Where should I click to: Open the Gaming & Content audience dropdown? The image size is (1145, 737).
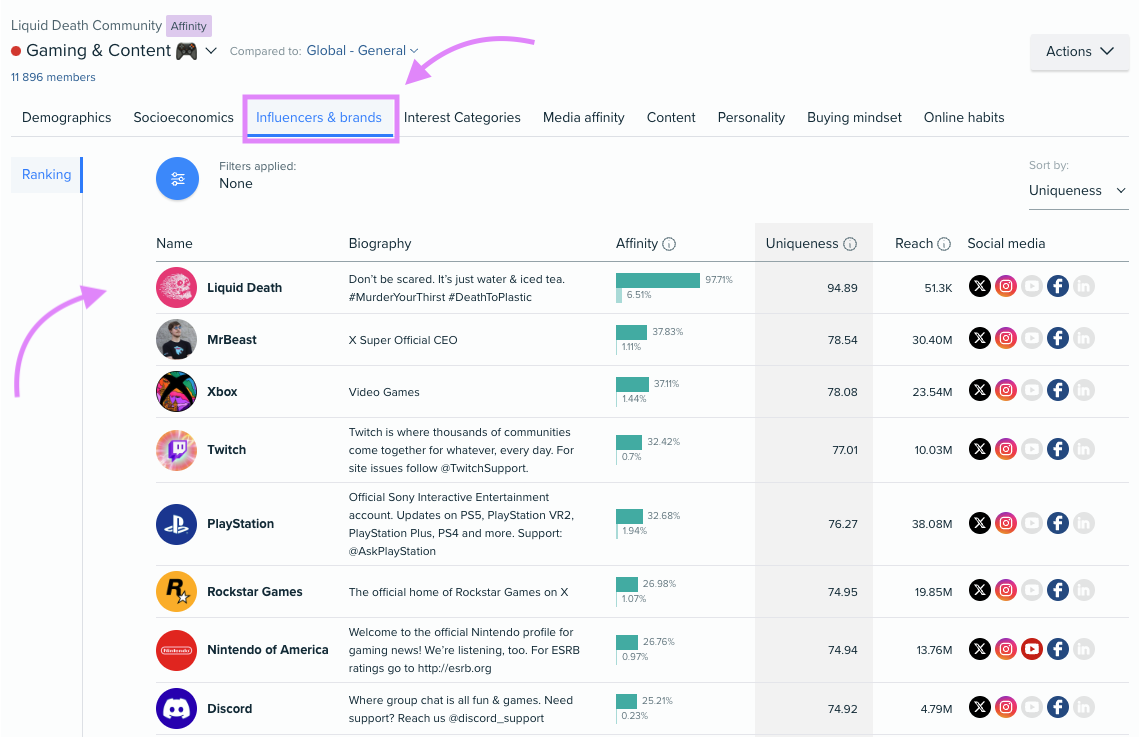pos(210,50)
